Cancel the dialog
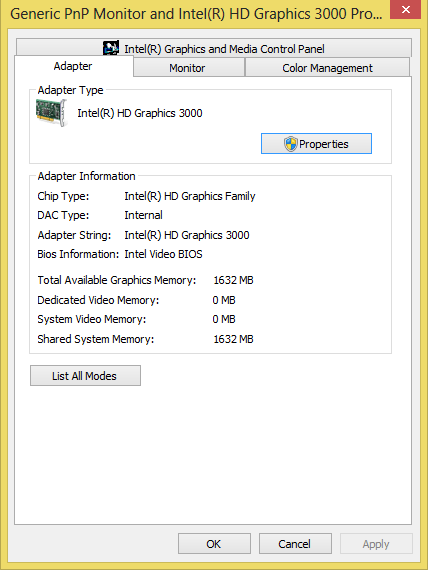This screenshot has width=428, height=570. (295, 544)
